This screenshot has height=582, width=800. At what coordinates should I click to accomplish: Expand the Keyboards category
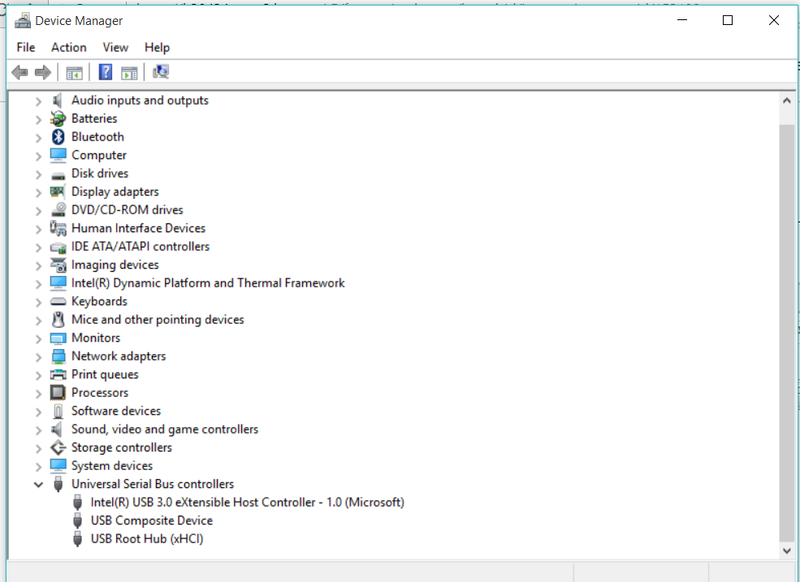coord(38,302)
